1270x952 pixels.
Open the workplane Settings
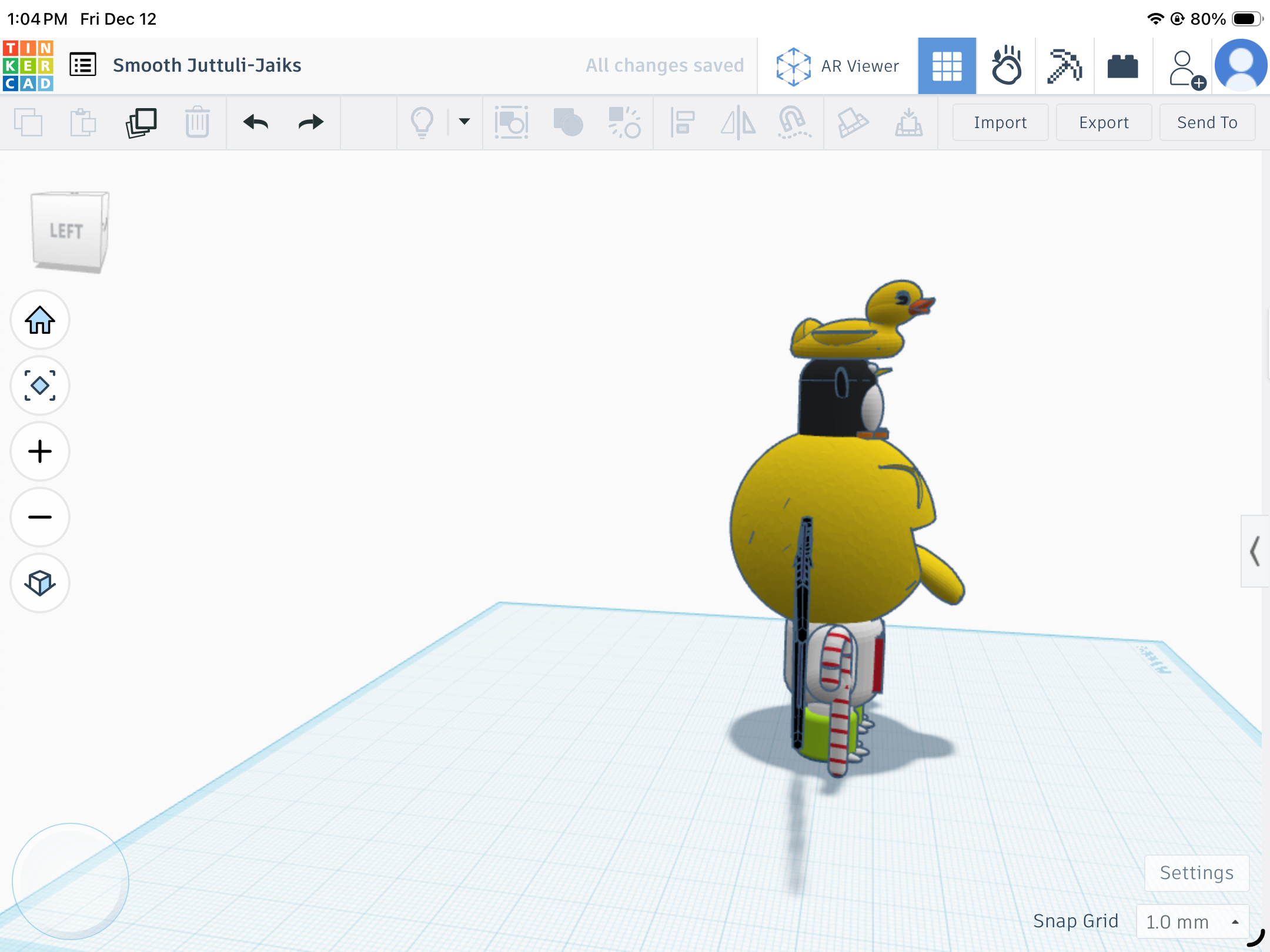point(1197,873)
